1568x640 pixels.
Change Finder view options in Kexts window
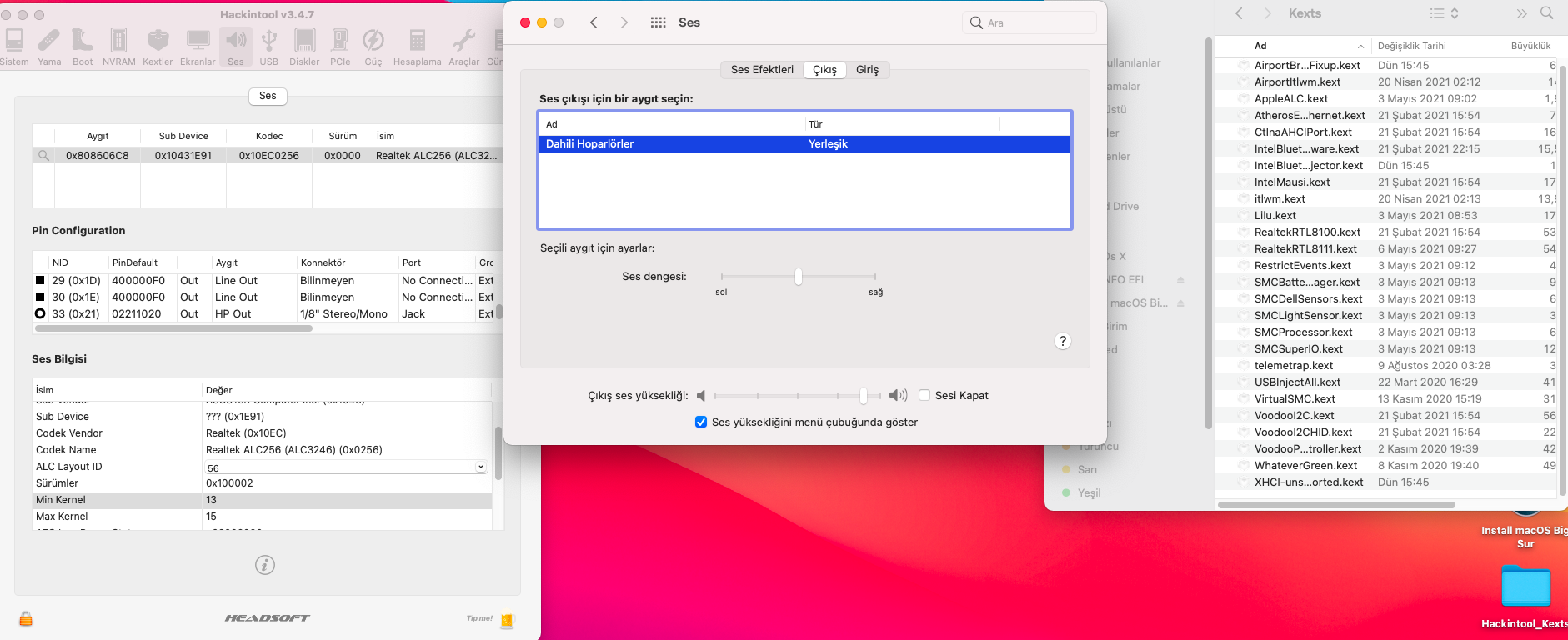pos(1445,13)
